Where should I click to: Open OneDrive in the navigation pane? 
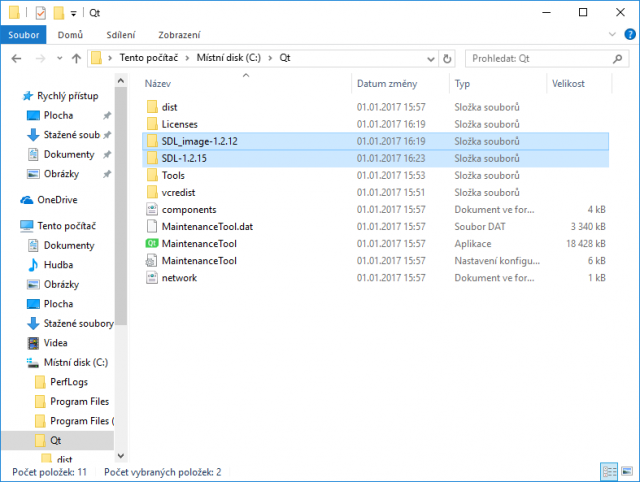(57, 200)
